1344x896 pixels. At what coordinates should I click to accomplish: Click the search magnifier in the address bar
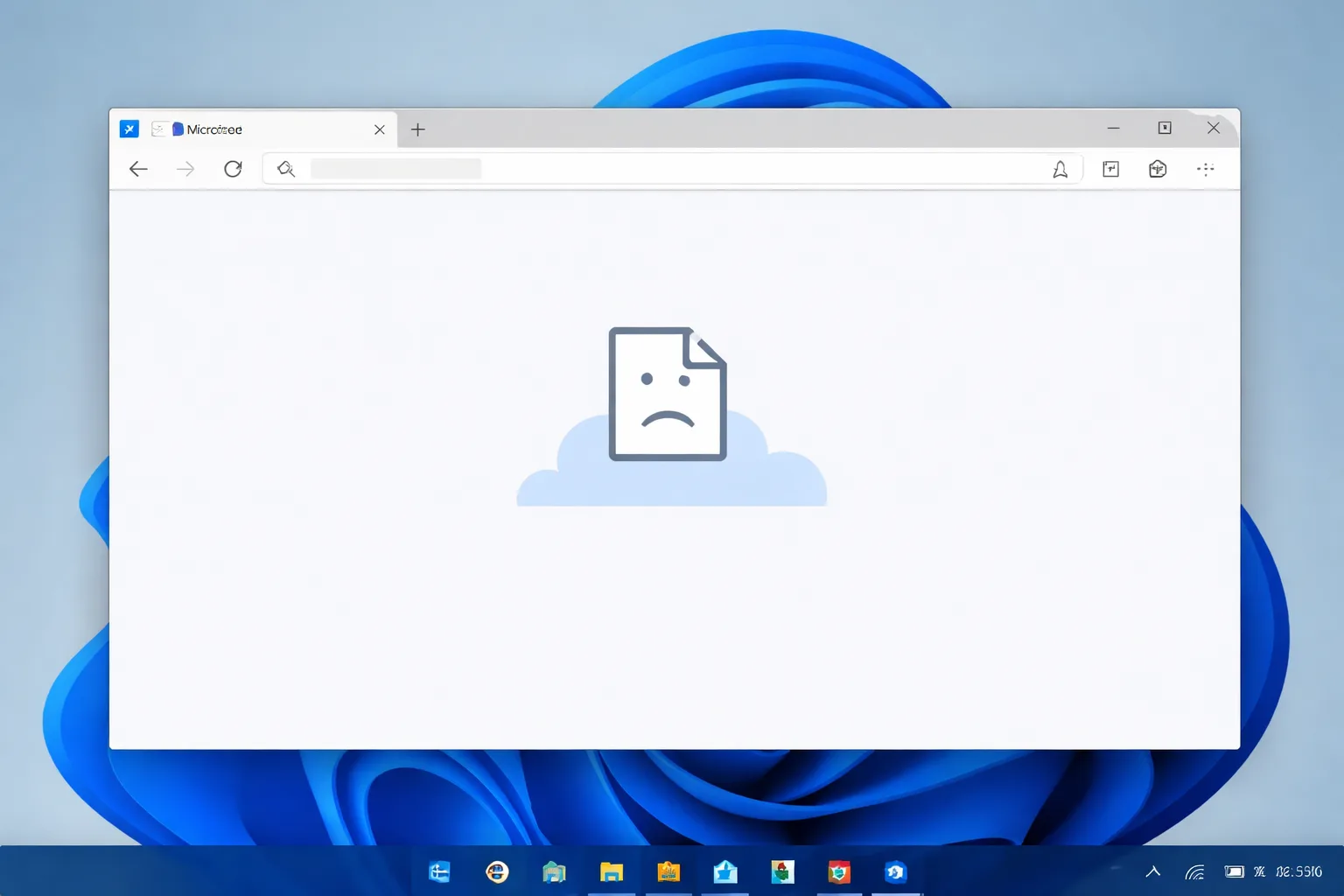coord(286,169)
